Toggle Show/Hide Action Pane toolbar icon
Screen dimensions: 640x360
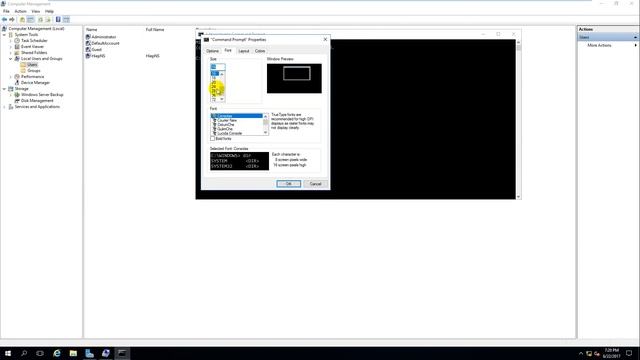(66, 20)
